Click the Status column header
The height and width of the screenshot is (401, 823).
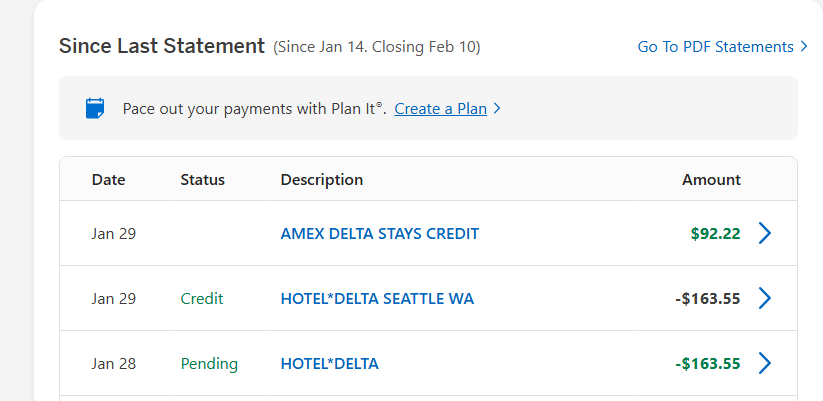(x=202, y=180)
